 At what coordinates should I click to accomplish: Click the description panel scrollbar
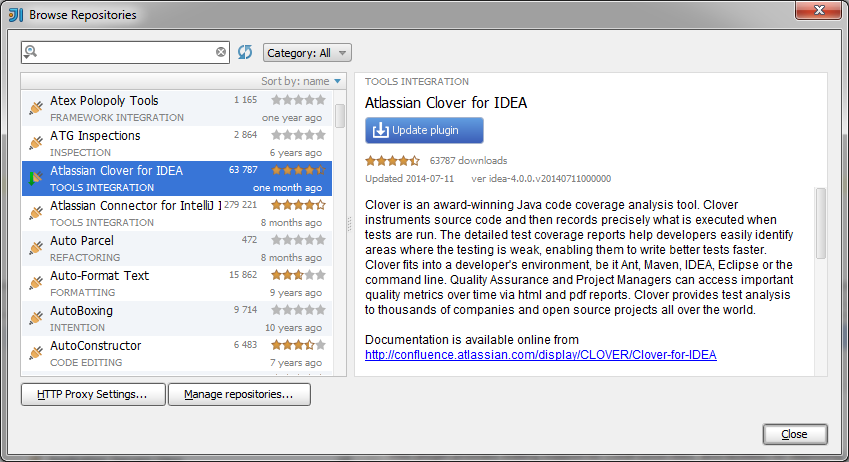(821, 210)
